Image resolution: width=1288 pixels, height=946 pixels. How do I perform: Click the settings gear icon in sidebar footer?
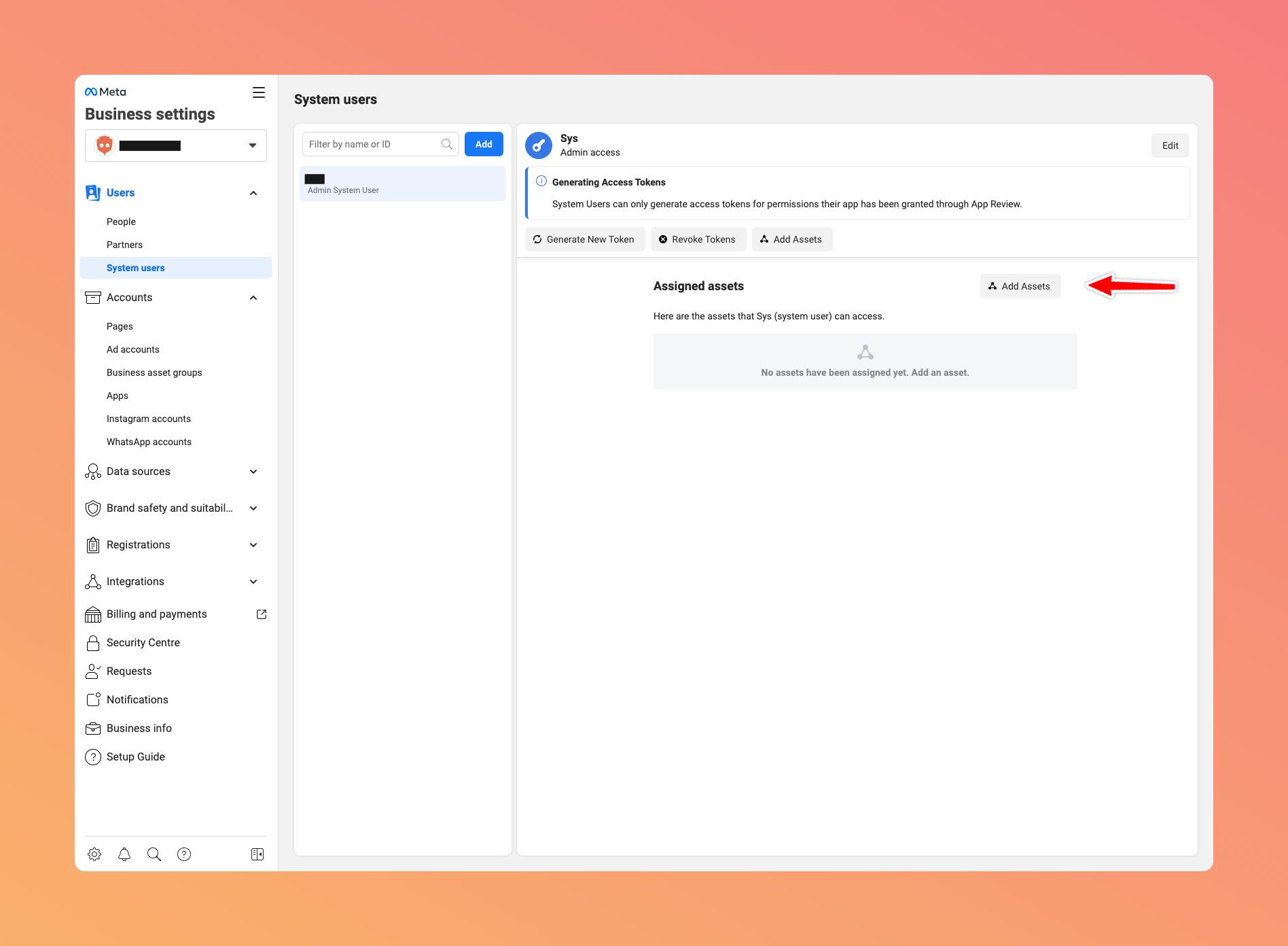coord(94,854)
